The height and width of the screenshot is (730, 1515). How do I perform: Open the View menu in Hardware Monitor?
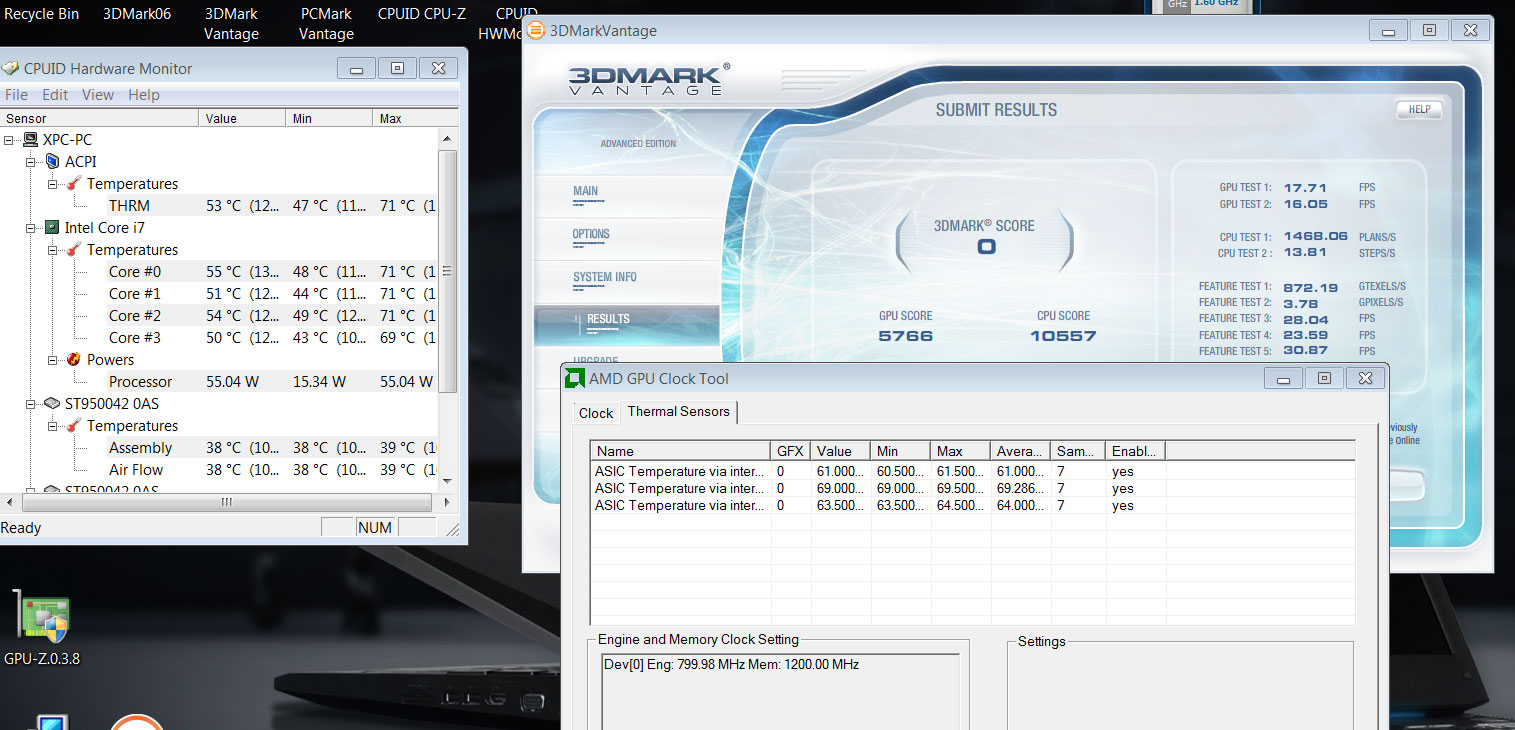98,95
